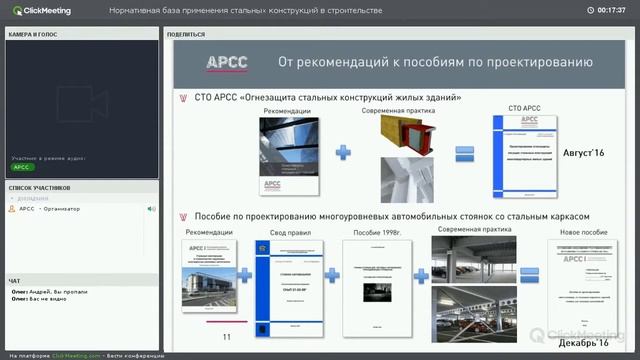Click the lower parking garage photo

pyautogui.click(x=474, y=314)
